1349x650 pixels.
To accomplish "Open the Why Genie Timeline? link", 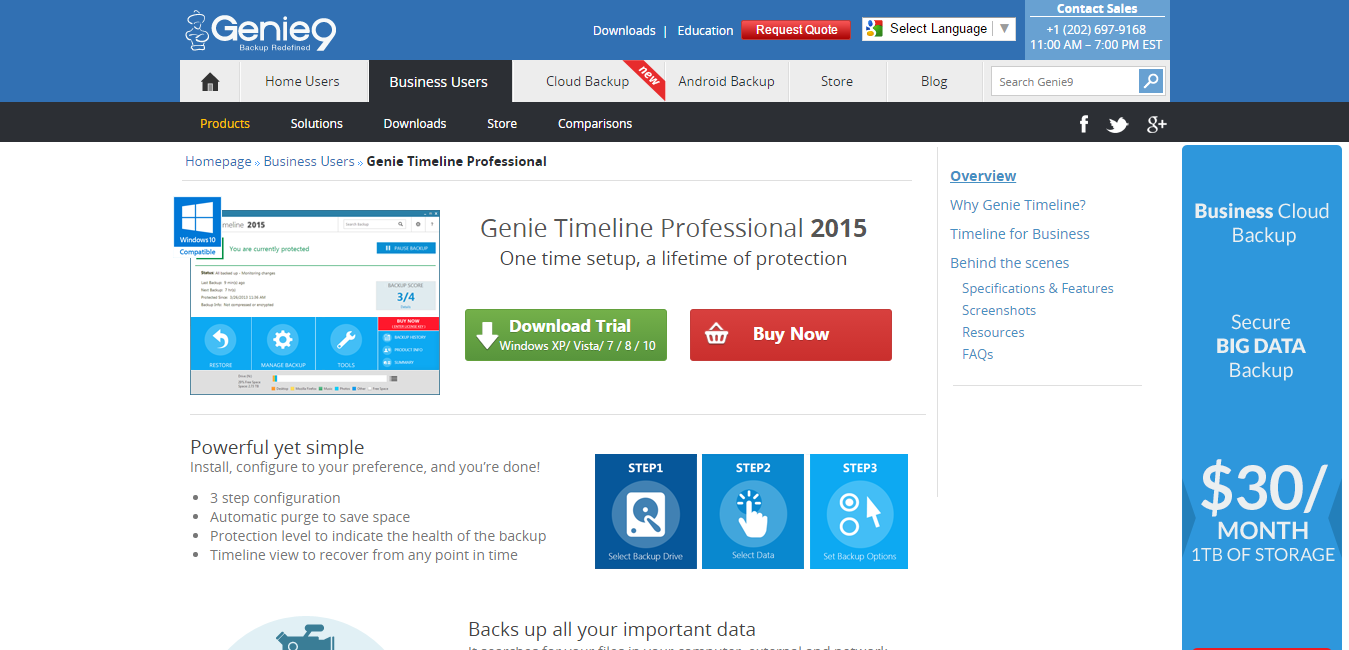I will click(1018, 205).
